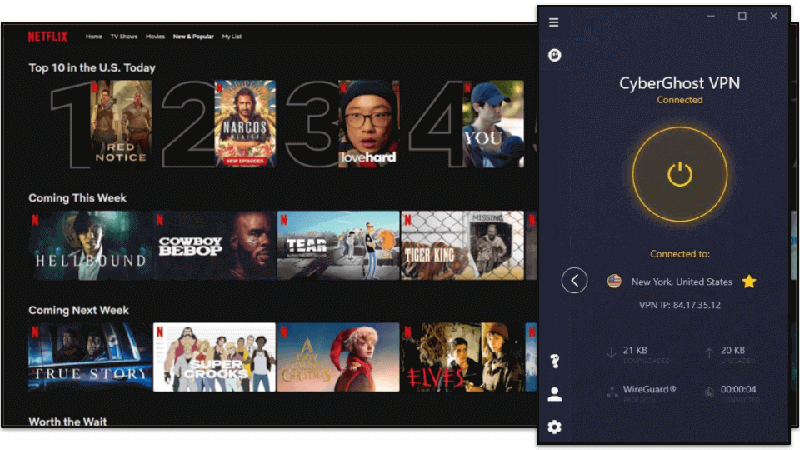Click the upload arrow stats icon
This screenshot has width=800, height=450.
[709, 353]
